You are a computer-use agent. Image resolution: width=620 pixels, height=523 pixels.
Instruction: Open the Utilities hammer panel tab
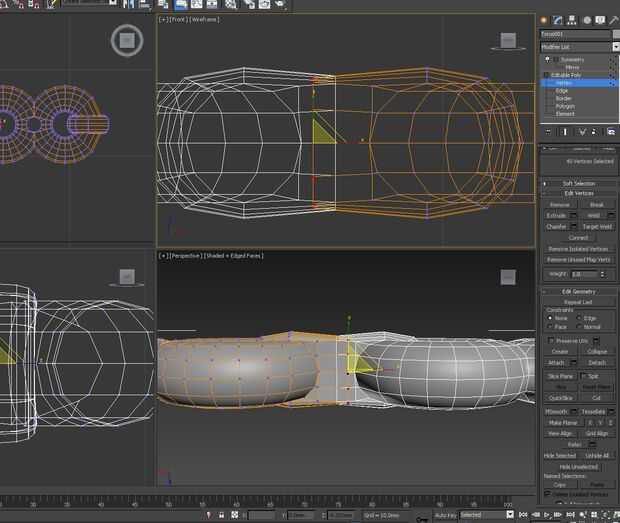(614, 20)
